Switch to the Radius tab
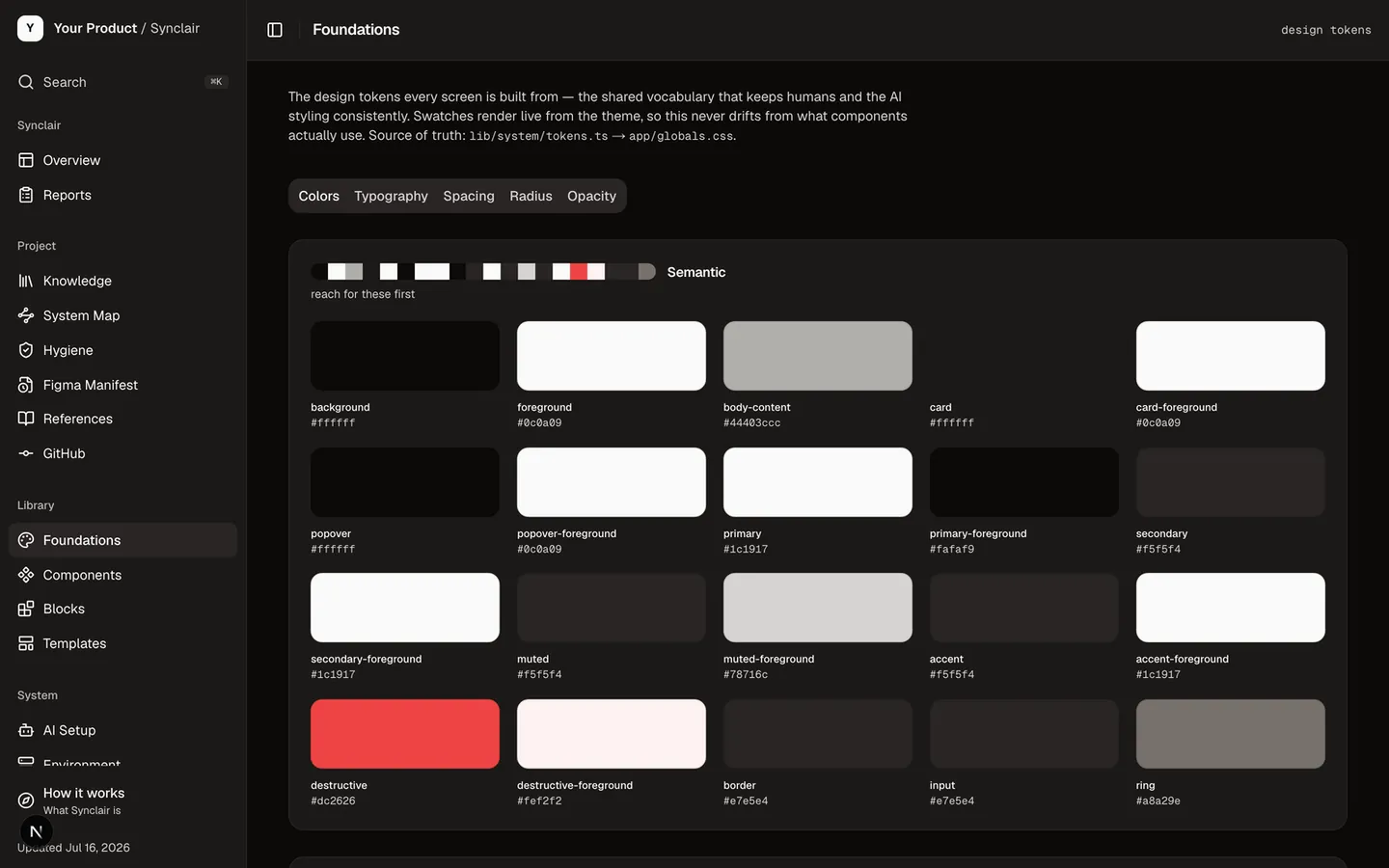The height and width of the screenshot is (868, 1389). [x=531, y=196]
